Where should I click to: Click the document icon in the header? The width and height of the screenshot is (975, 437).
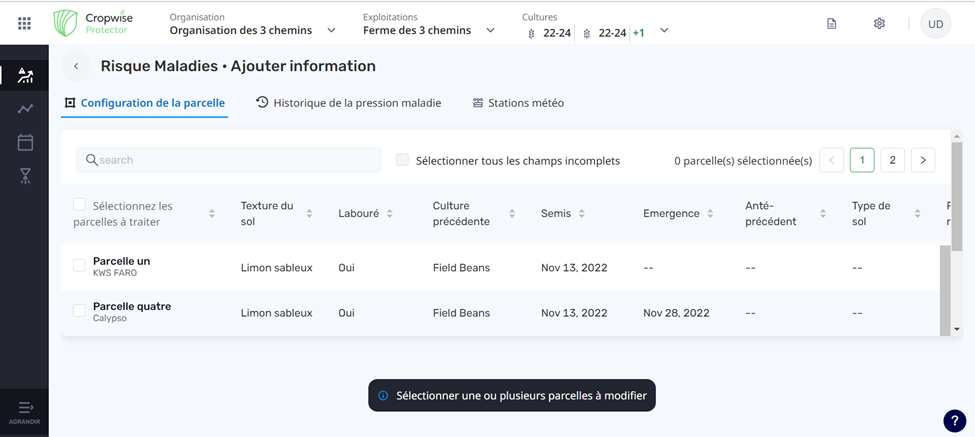click(831, 24)
